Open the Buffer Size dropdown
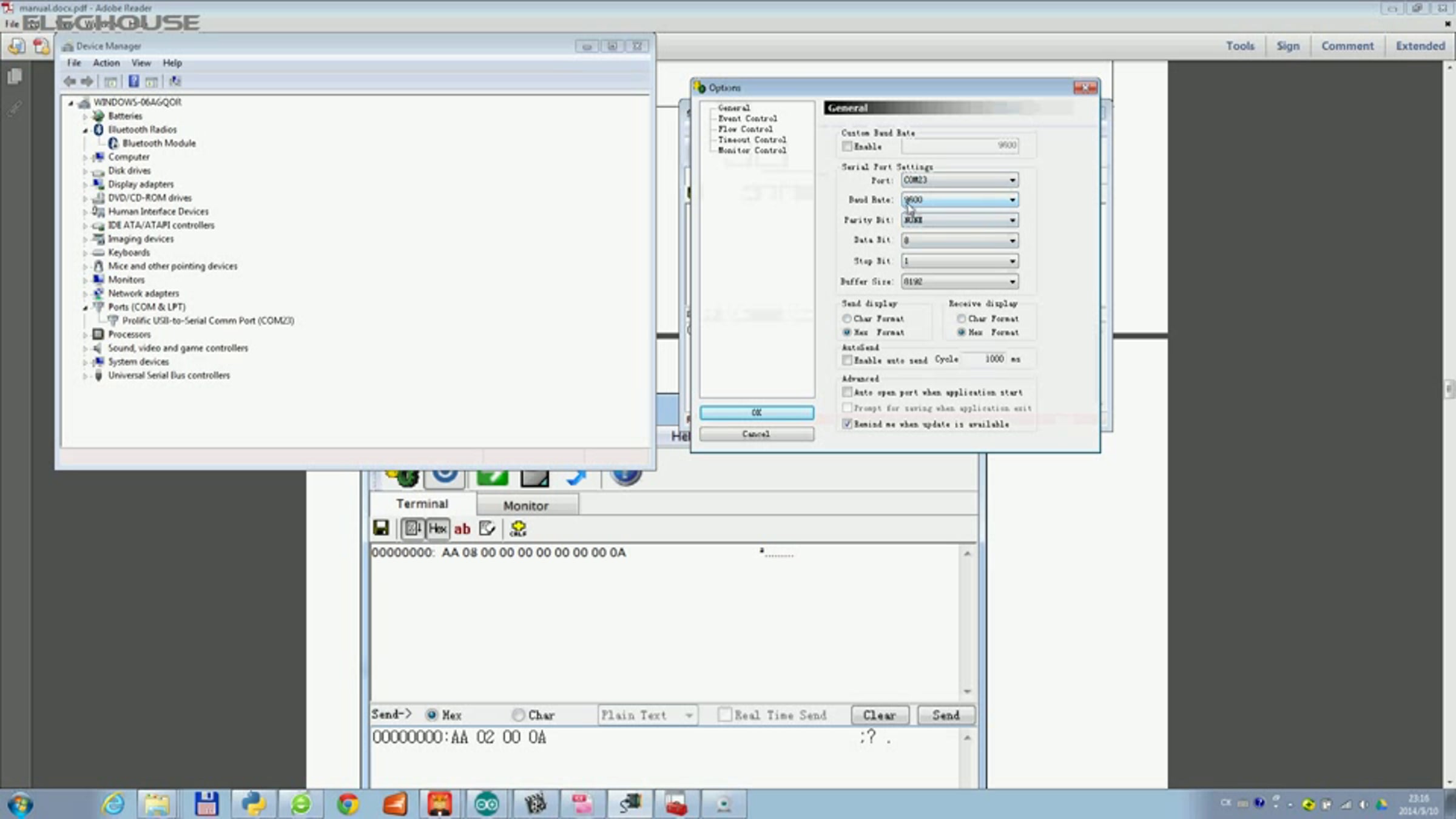1456x819 pixels. tap(960, 281)
